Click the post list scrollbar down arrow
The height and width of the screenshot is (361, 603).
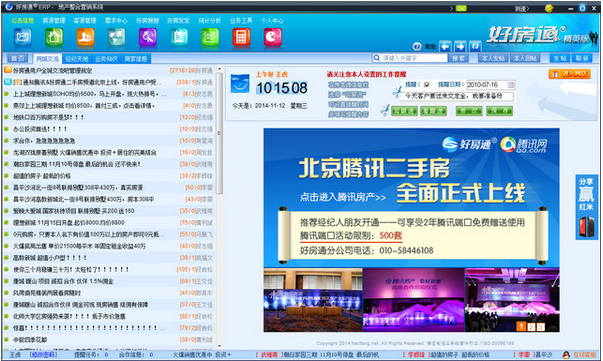coord(219,346)
